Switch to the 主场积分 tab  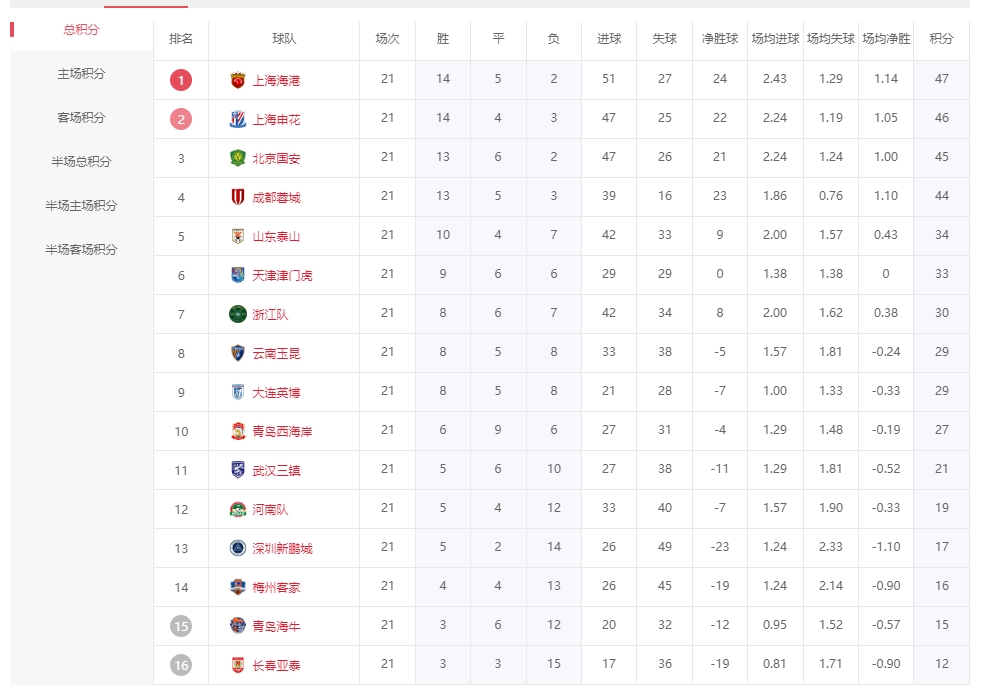pos(81,74)
